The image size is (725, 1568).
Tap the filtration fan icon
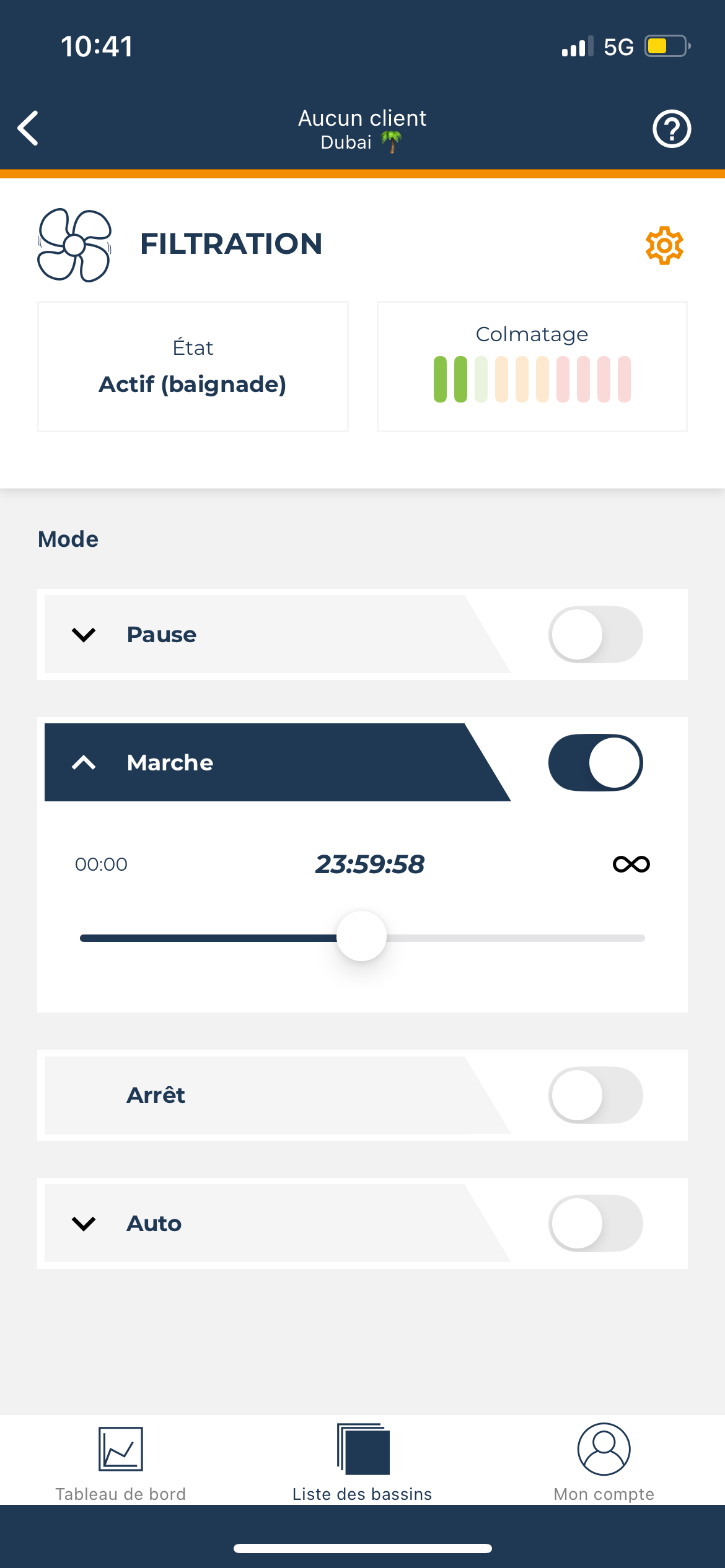(74, 245)
